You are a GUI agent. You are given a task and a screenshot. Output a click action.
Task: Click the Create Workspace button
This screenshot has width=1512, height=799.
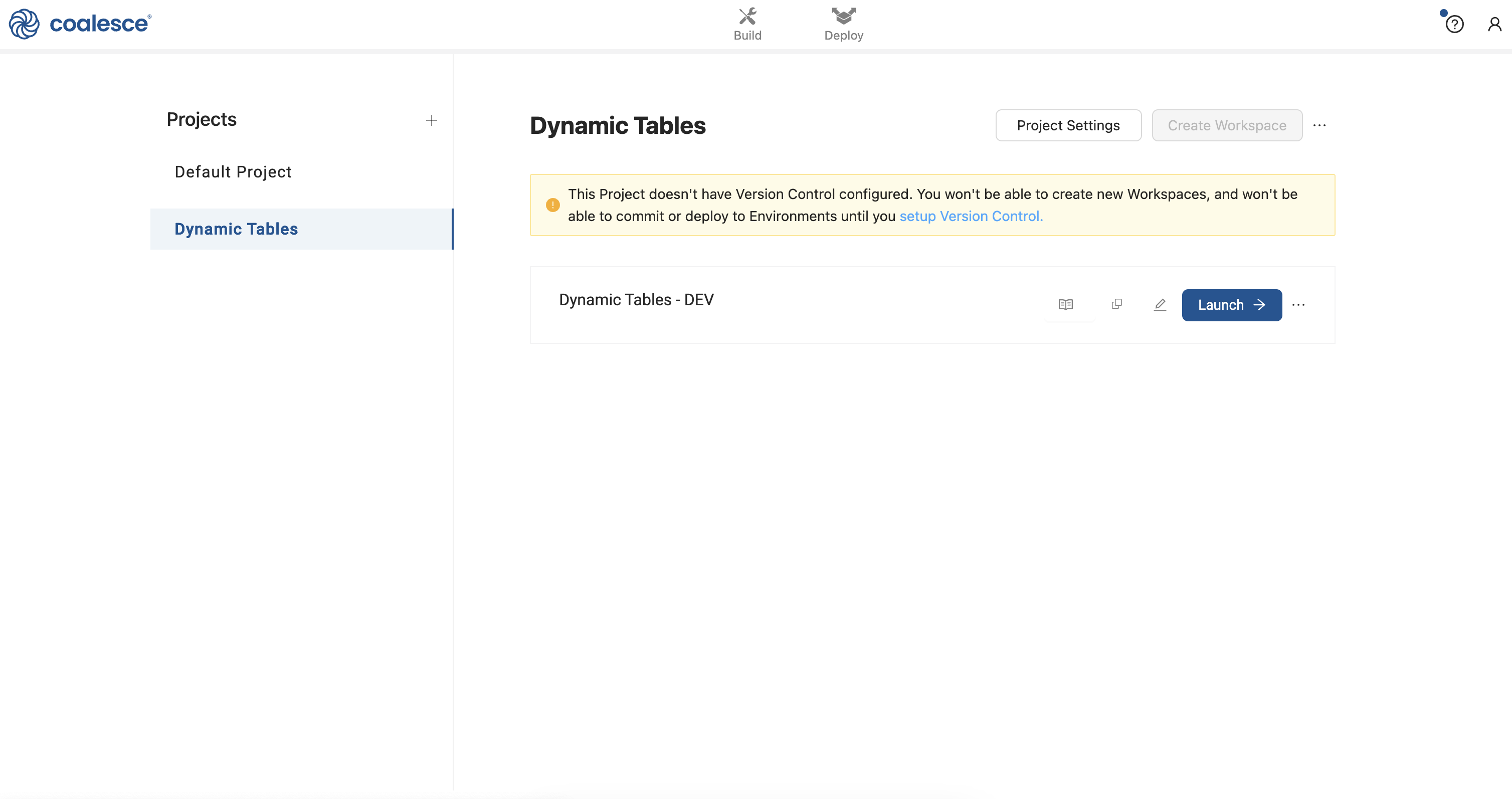coord(1226,126)
